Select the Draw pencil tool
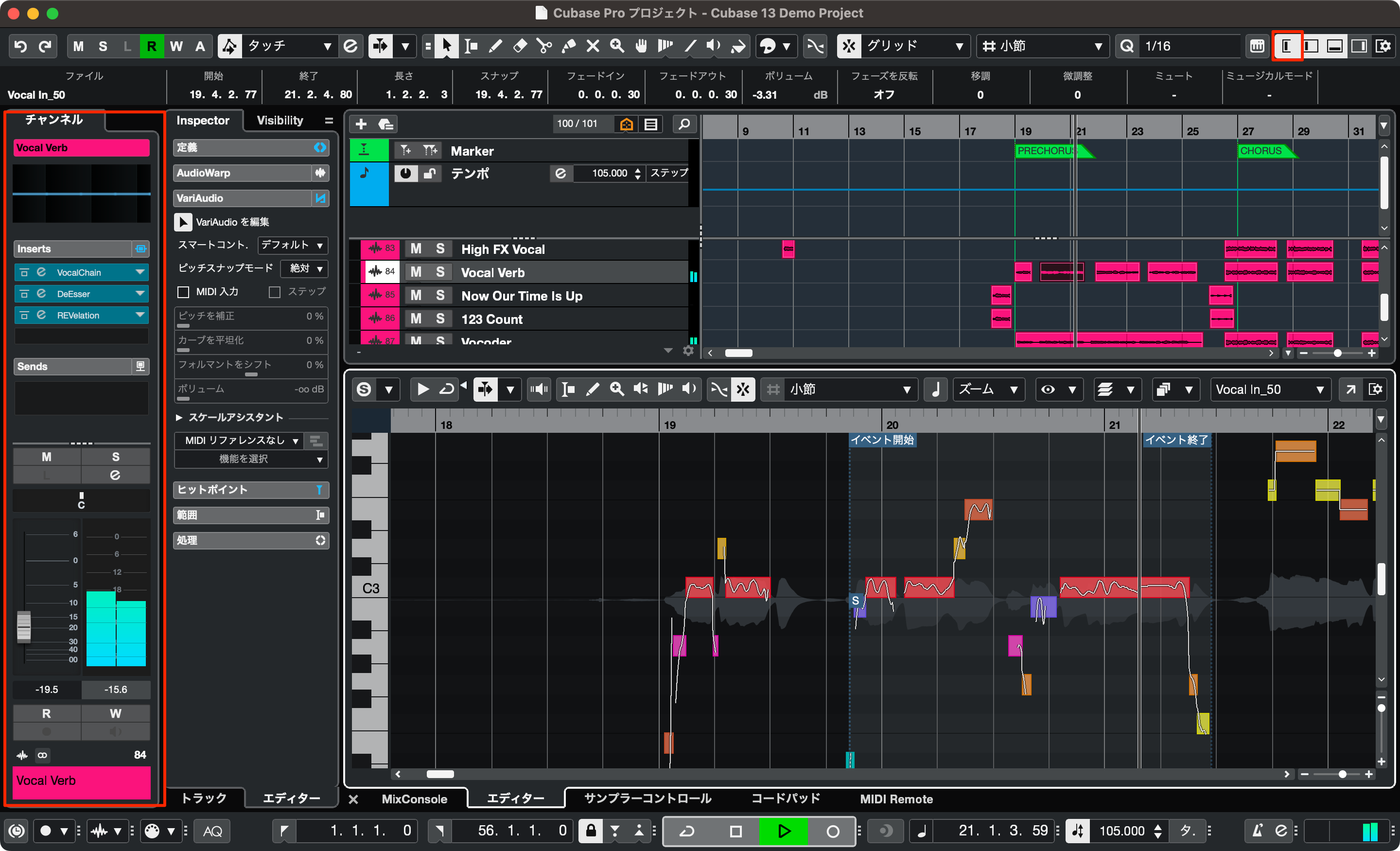This screenshot has height=851, width=1400. pos(495,46)
